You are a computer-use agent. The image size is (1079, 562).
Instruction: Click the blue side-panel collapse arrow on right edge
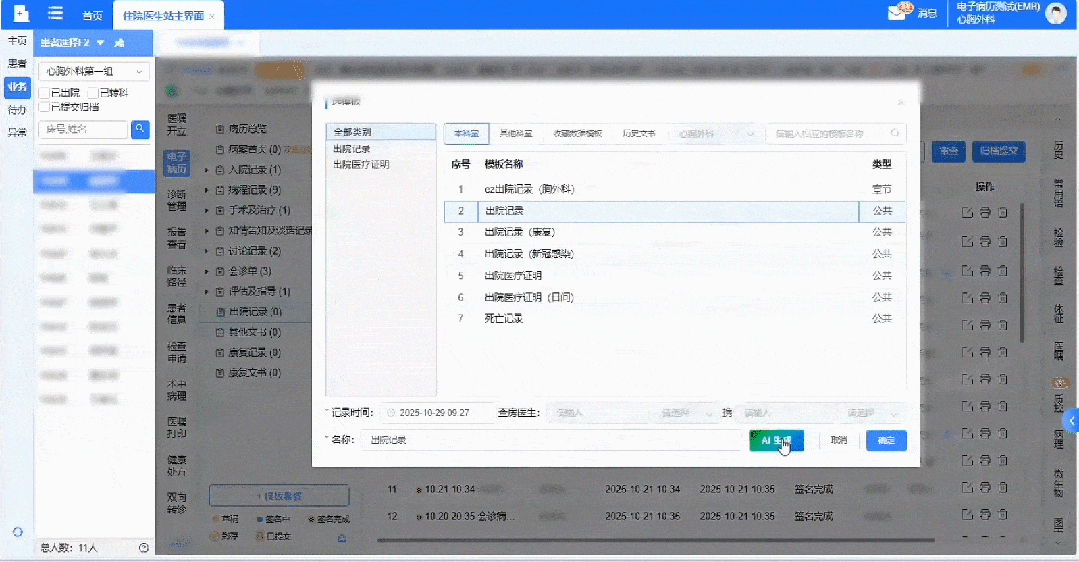click(1072, 420)
